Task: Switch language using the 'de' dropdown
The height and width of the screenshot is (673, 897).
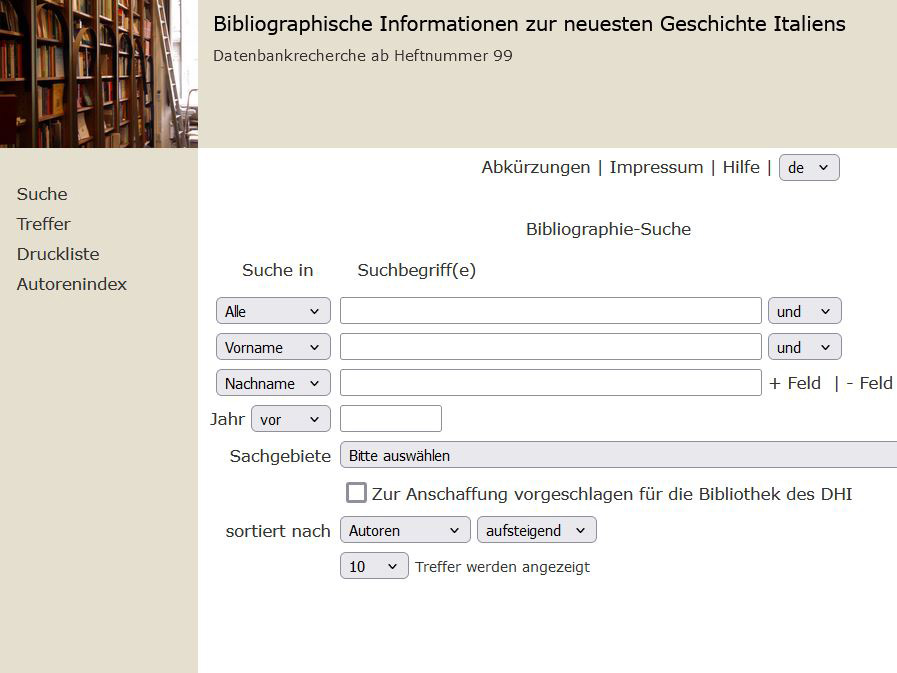Action: 808,167
